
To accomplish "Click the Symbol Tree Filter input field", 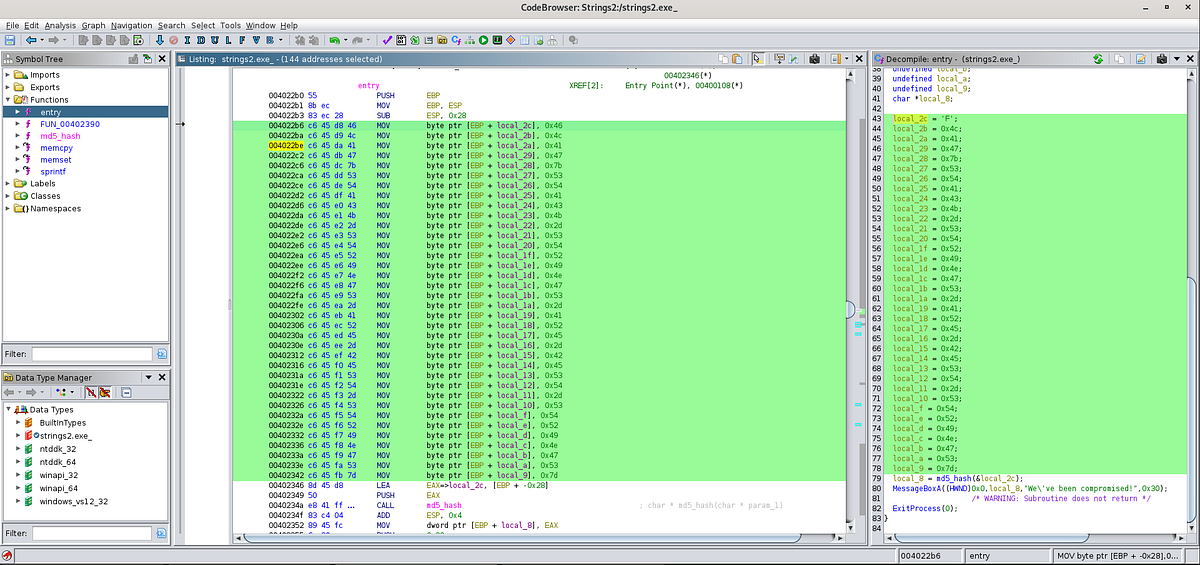I will pyautogui.click(x=92, y=354).
